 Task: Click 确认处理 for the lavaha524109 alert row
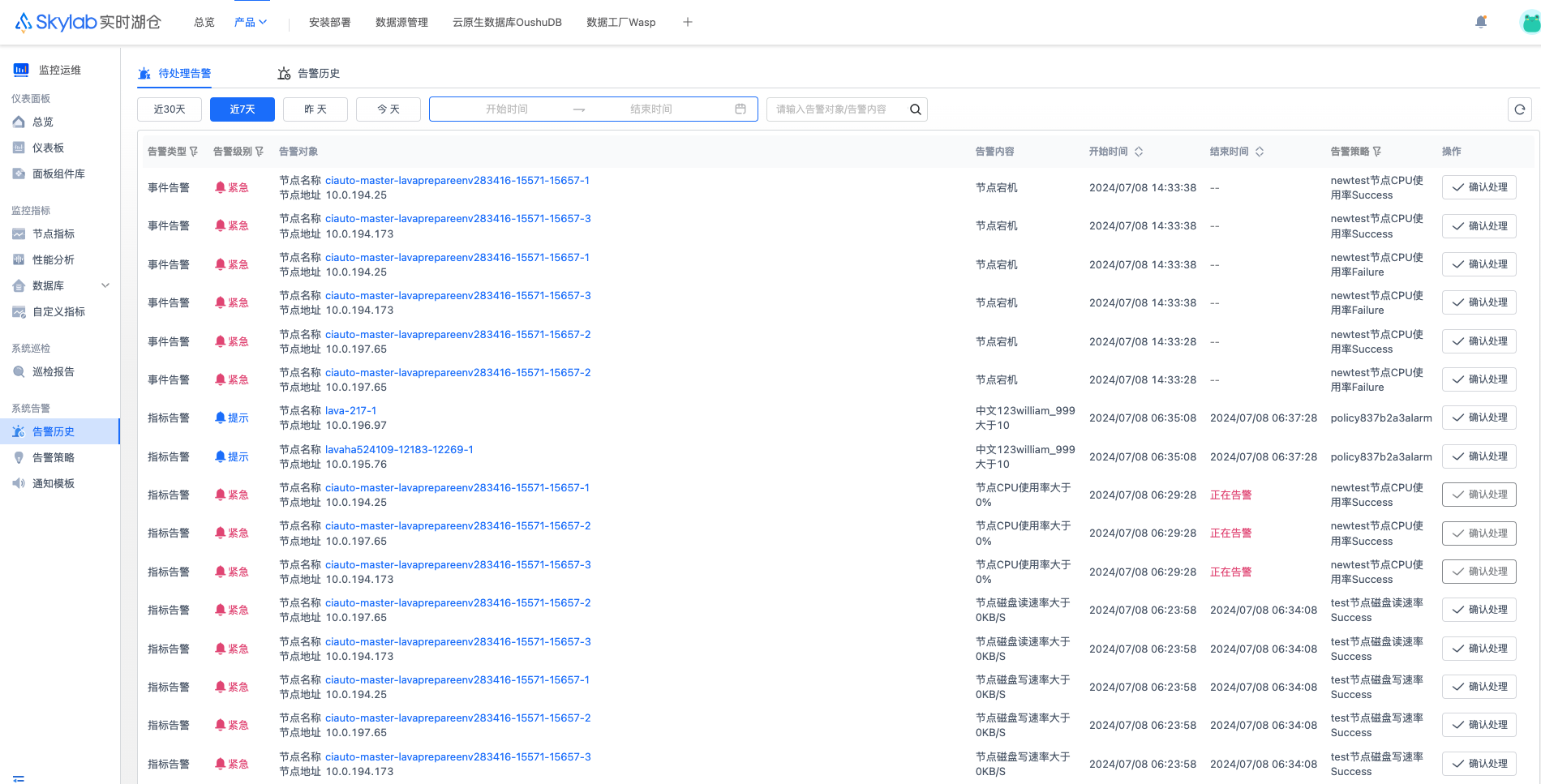[1479, 456]
